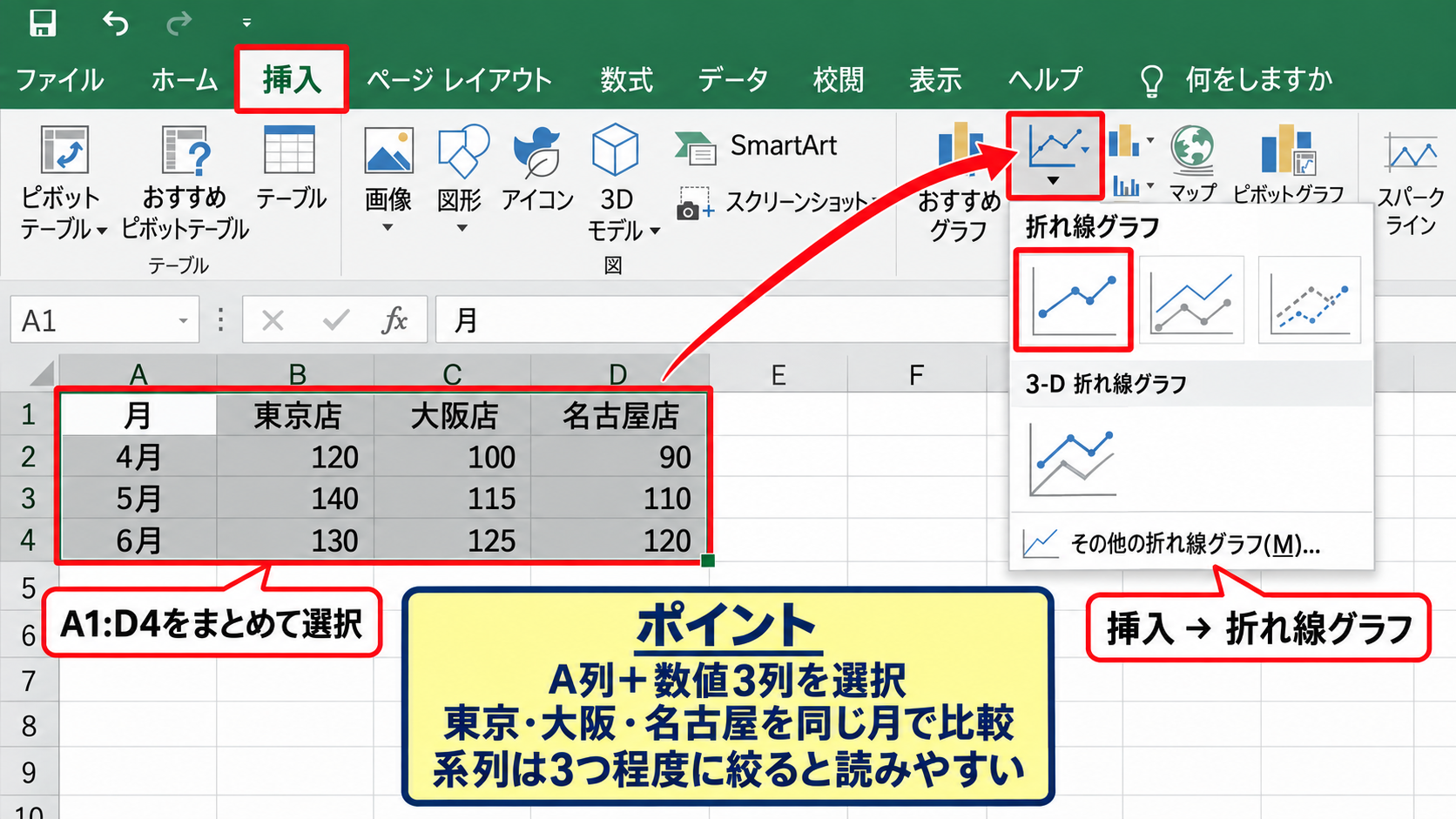This screenshot has height=819, width=1456.
Task: Choose the 100% stacked marker line chart
Action: click(1310, 300)
